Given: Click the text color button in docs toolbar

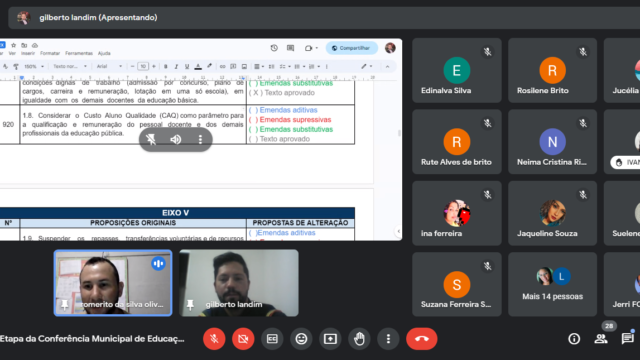Looking at the screenshot, I should click(x=198, y=67).
